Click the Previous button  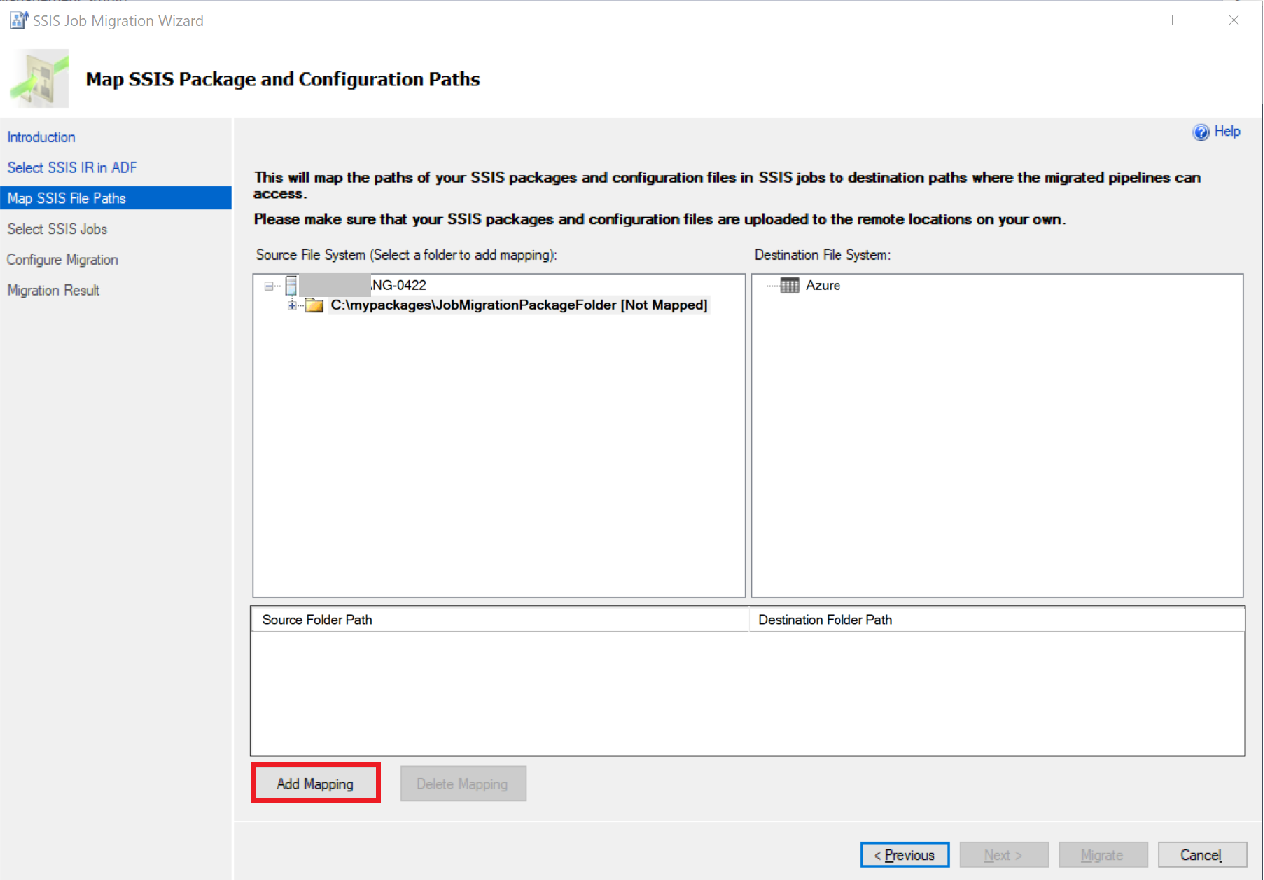click(x=904, y=854)
